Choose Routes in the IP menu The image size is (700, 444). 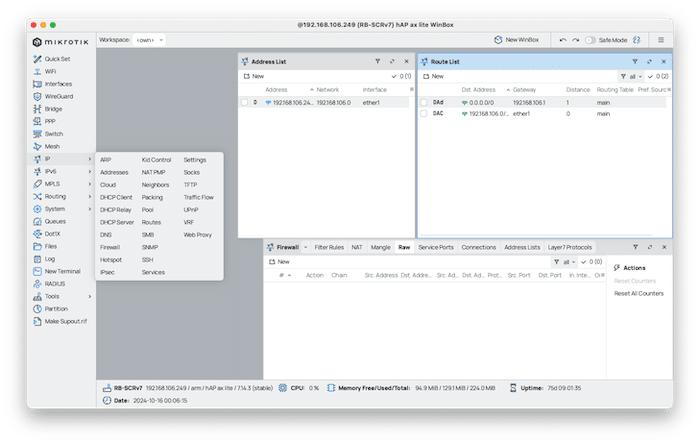(x=151, y=222)
